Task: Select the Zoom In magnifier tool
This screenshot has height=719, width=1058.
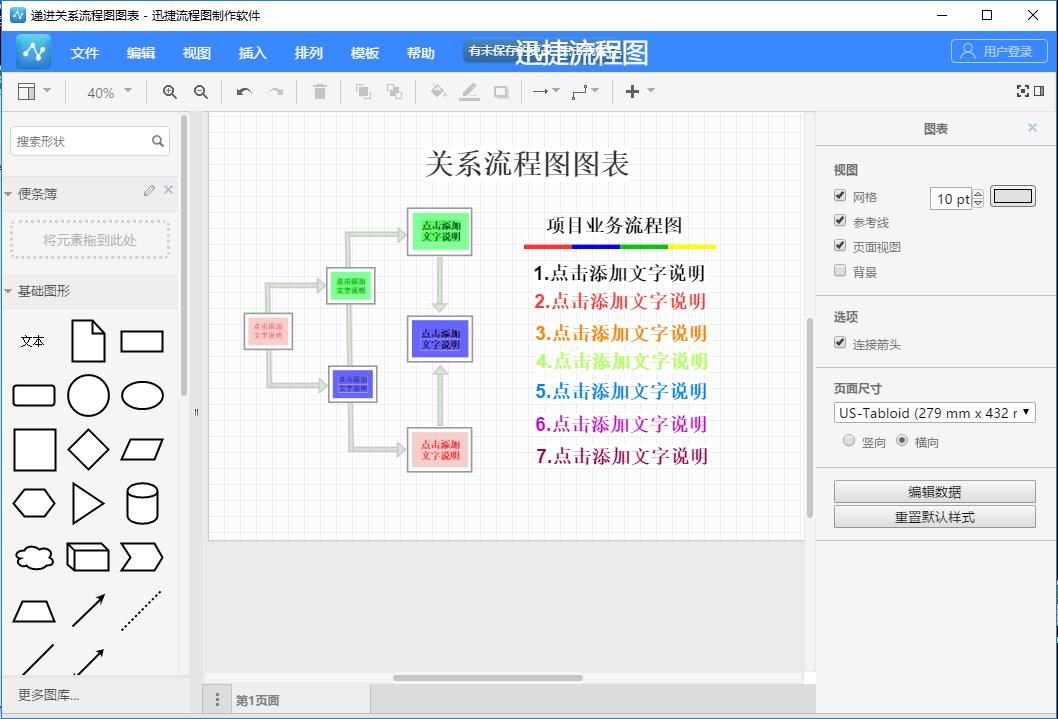Action: tap(170, 91)
